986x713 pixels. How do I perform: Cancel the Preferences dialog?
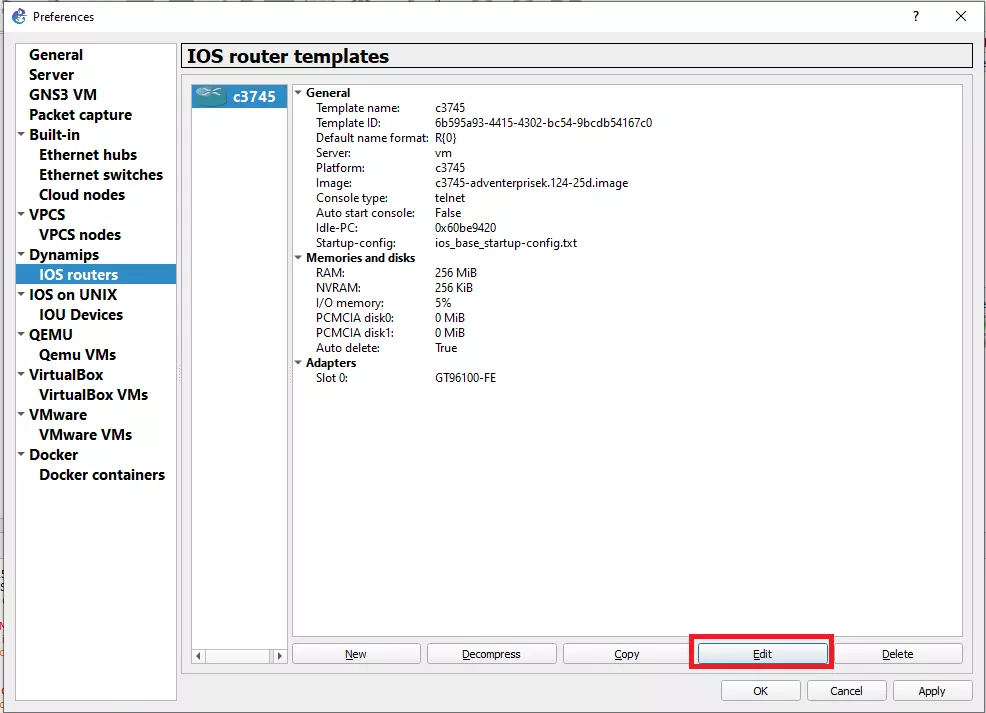coord(846,691)
